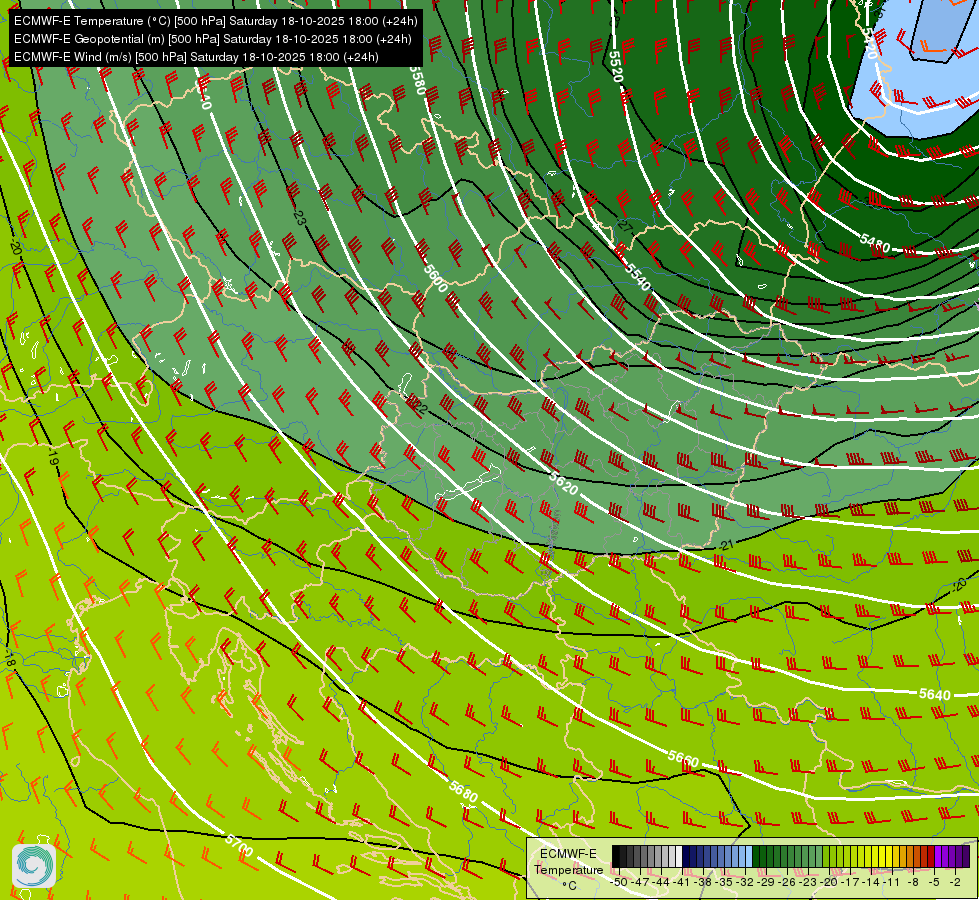Click the 5580 geopotential contour label

(418, 80)
